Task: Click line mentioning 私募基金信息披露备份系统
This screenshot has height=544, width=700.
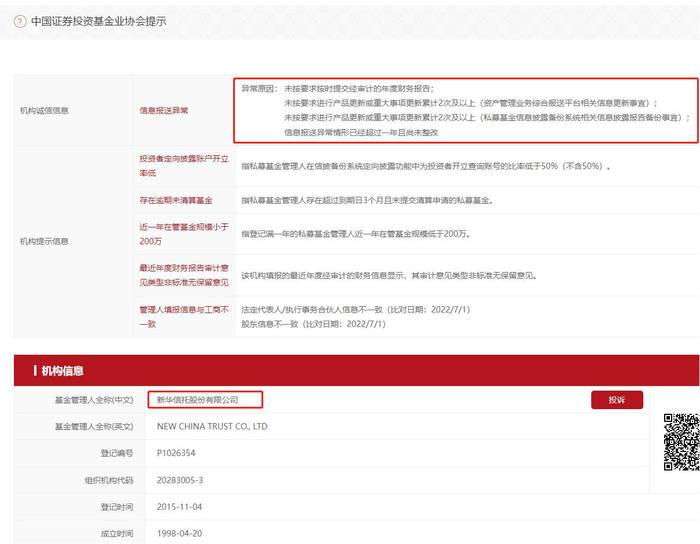Action: 488,118
